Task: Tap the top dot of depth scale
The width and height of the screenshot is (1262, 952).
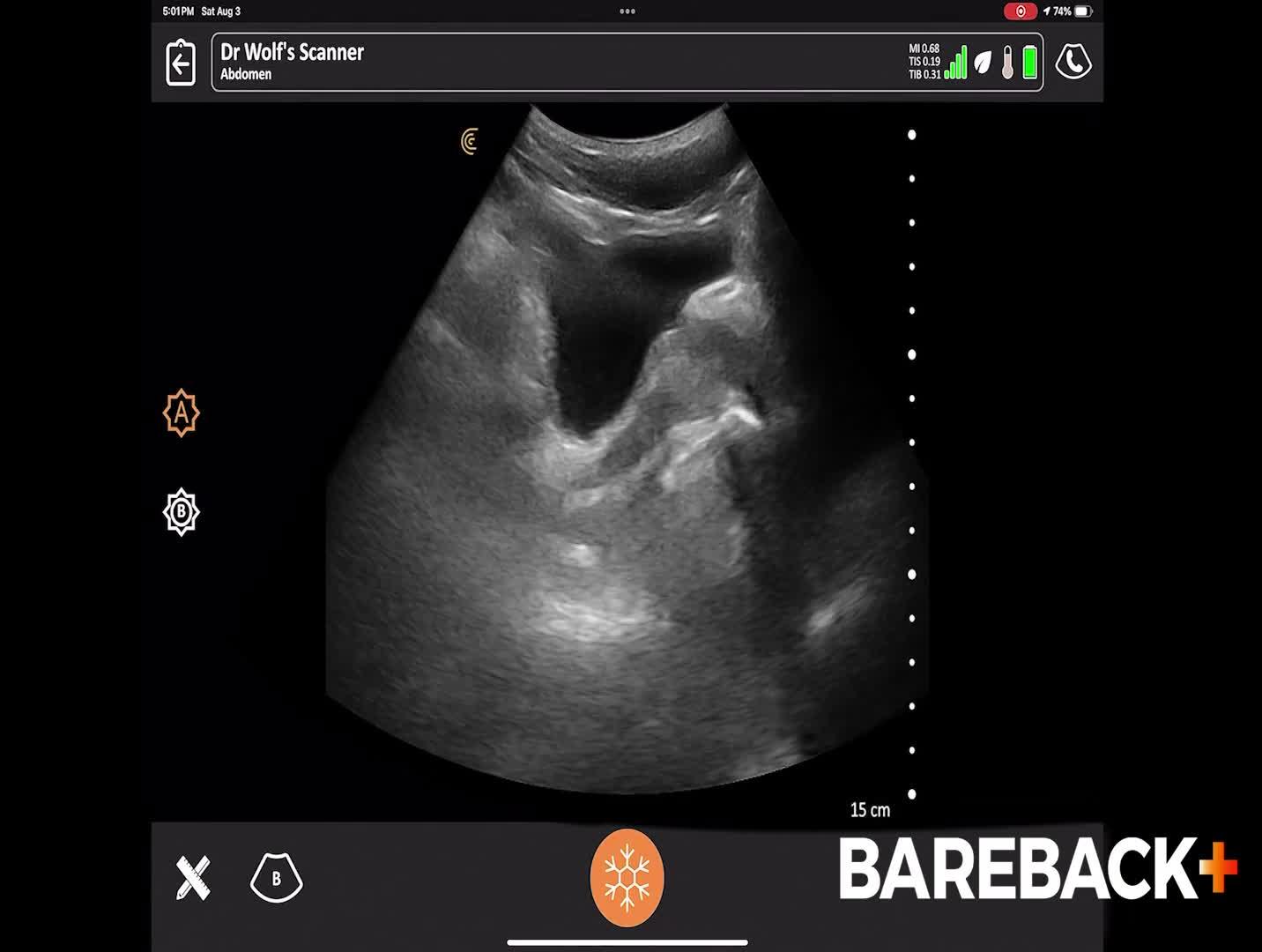Action: click(912, 135)
